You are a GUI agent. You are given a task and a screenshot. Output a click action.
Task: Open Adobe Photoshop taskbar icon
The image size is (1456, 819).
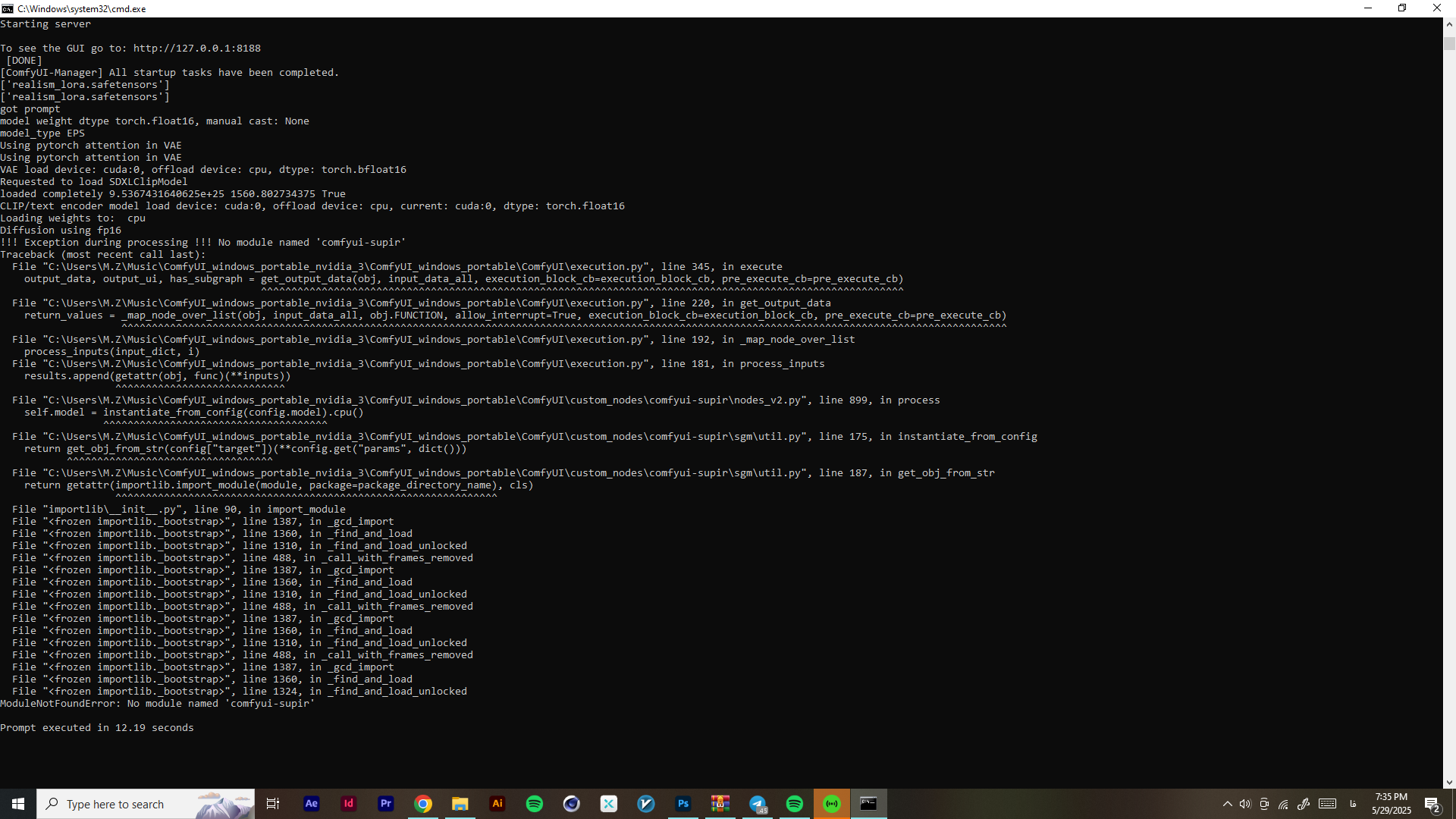(683, 804)
